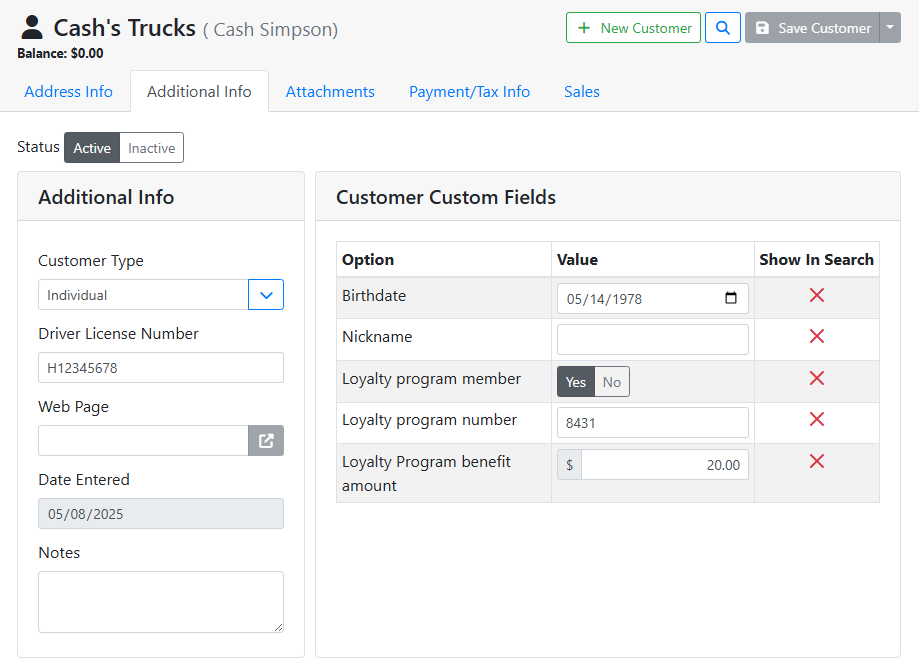Set customer status to Inactive
The height and width of the screenshot is (659, 919).
[151, 148]
